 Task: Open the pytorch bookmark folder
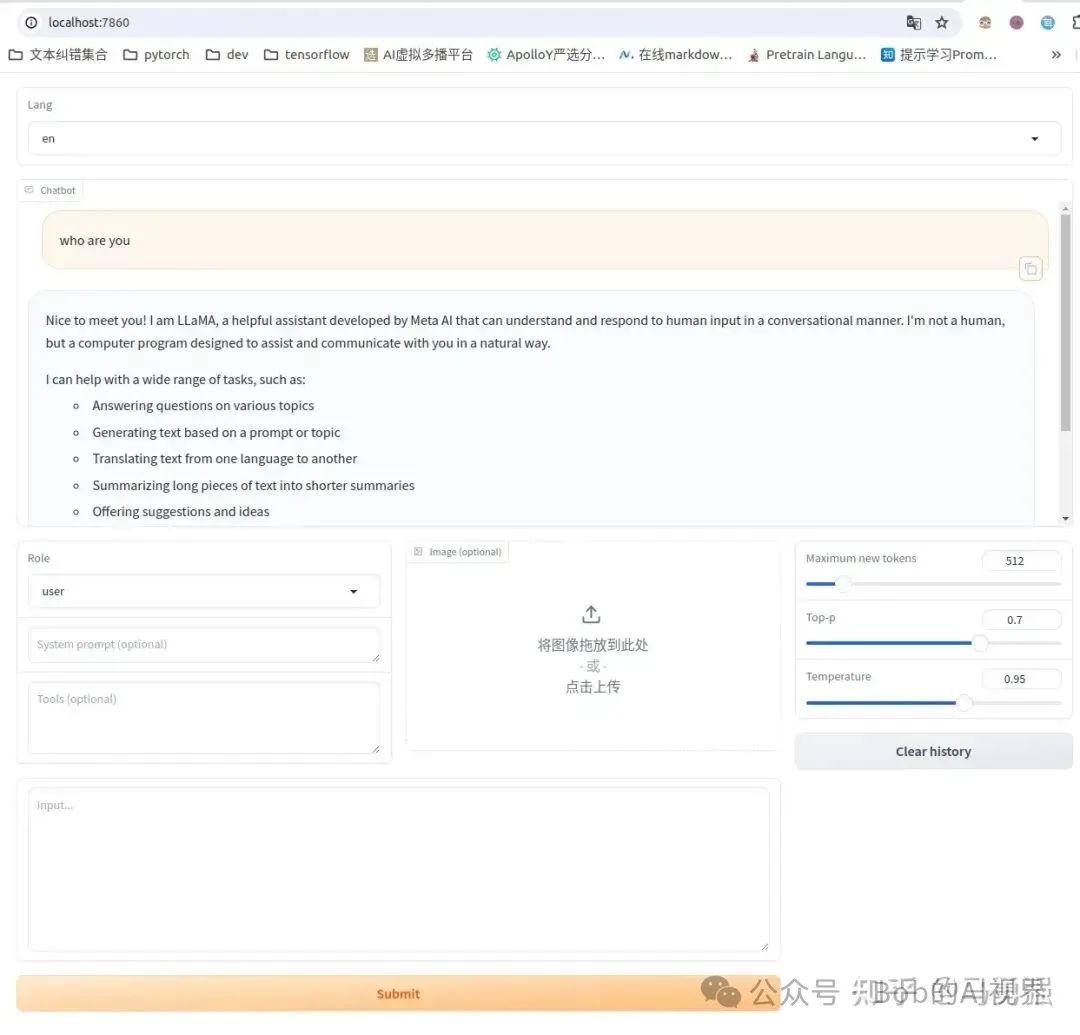pyautogui.click(x=156, y=54)
